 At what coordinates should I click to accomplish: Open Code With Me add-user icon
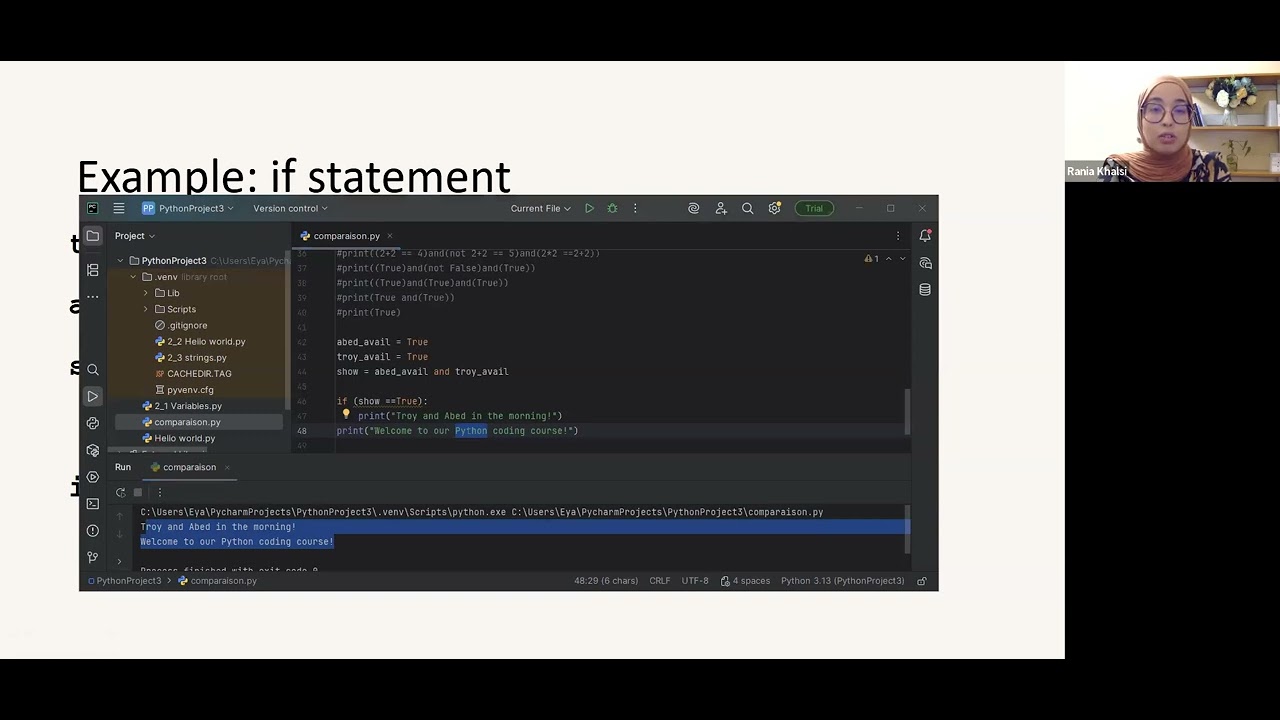[x=721, y=208]
